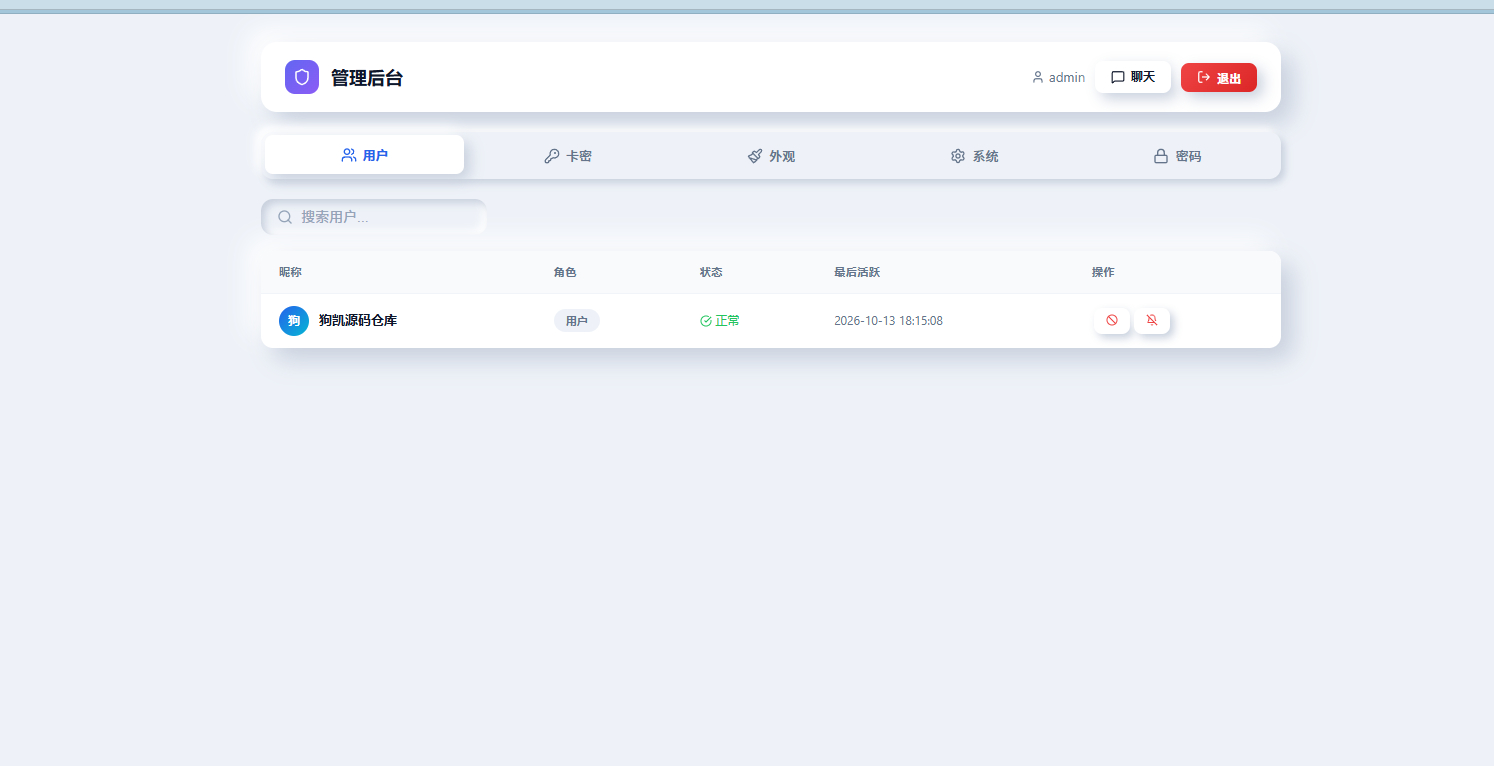Open the 密码 tab
The height and width of the screenshot is (766, 1494).
pos(1178,156)
